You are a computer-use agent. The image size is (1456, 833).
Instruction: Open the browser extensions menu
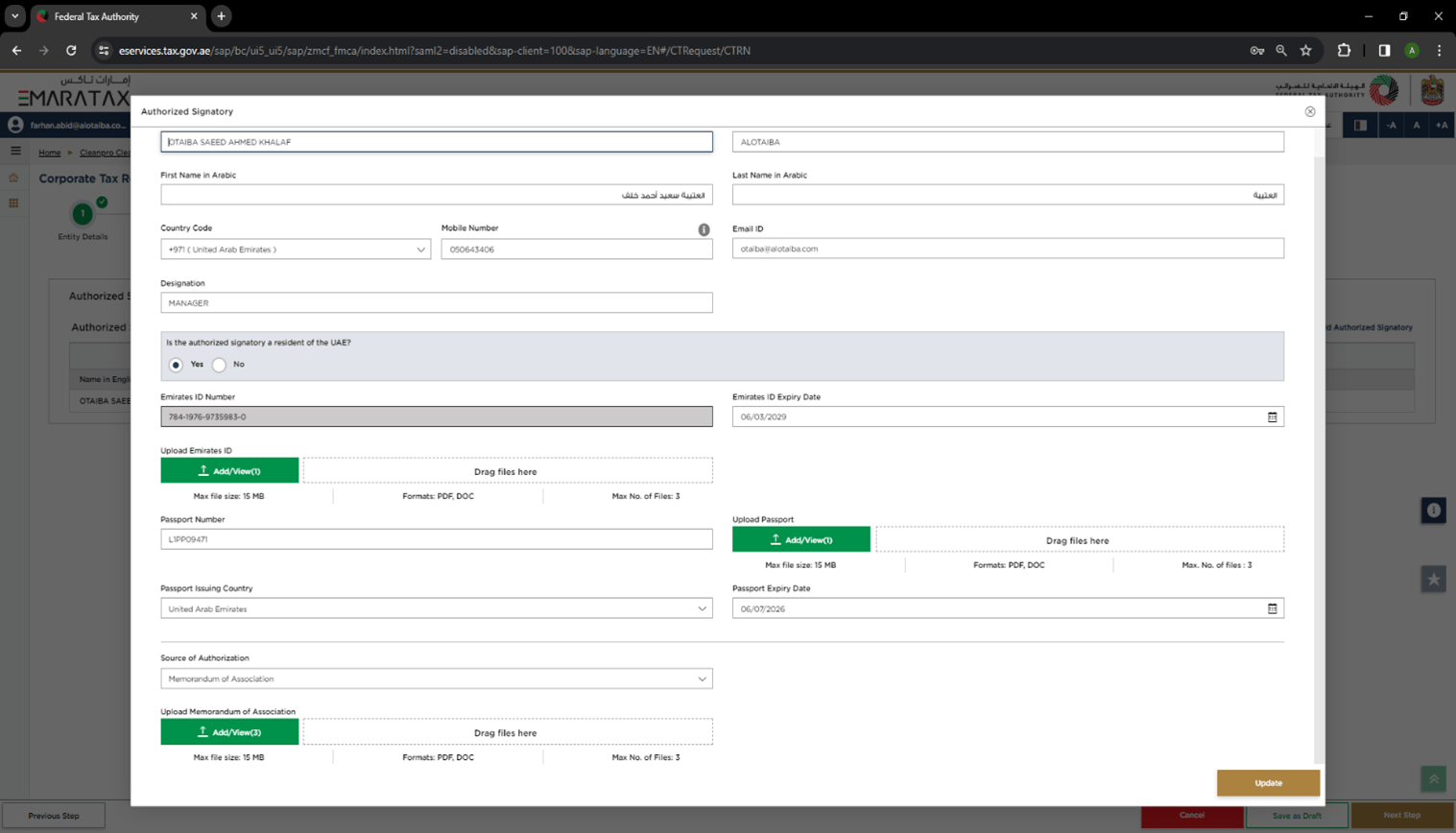pyautogui.click(x=1344, y=51)
